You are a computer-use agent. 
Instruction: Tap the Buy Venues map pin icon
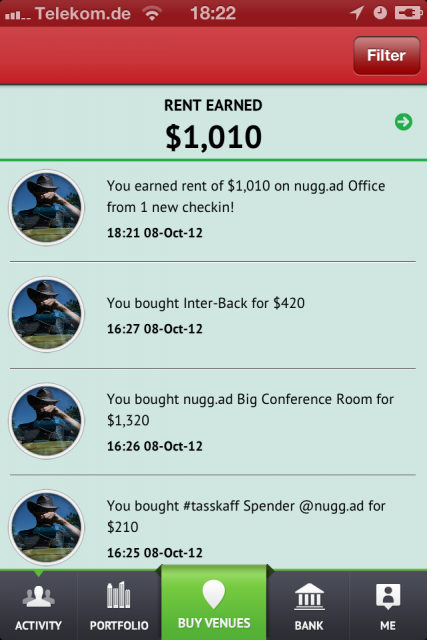(x=214, y=594)
